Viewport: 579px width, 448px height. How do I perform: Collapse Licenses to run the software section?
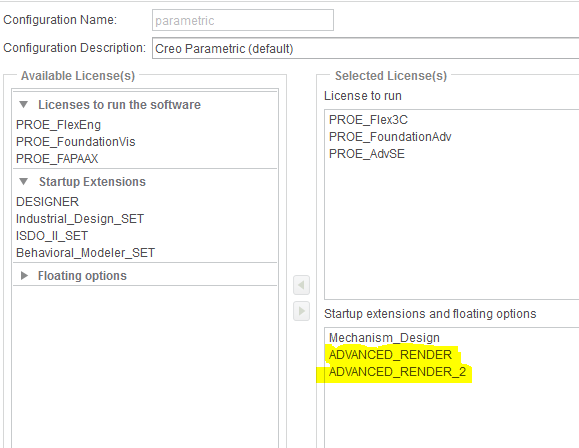pyautogui.click(x=24, y=105)
